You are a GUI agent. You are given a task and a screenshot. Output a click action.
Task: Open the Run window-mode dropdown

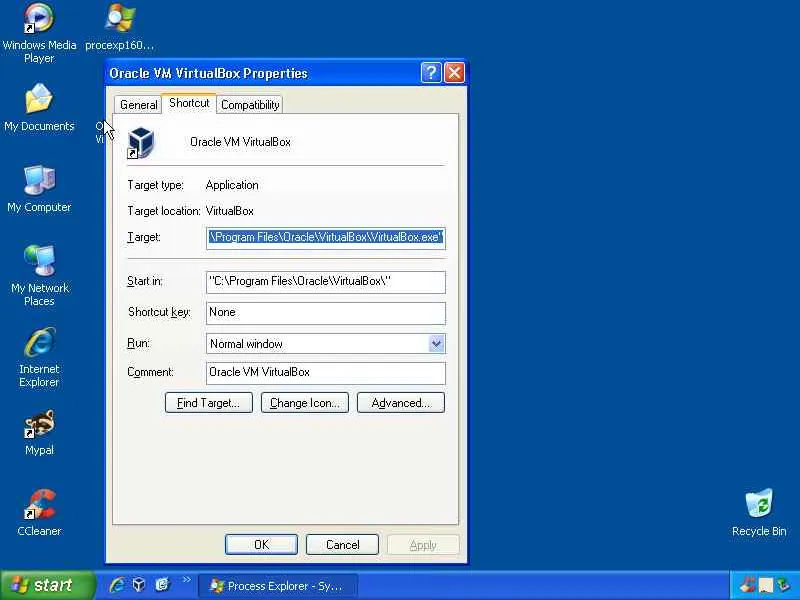point(436,343)
